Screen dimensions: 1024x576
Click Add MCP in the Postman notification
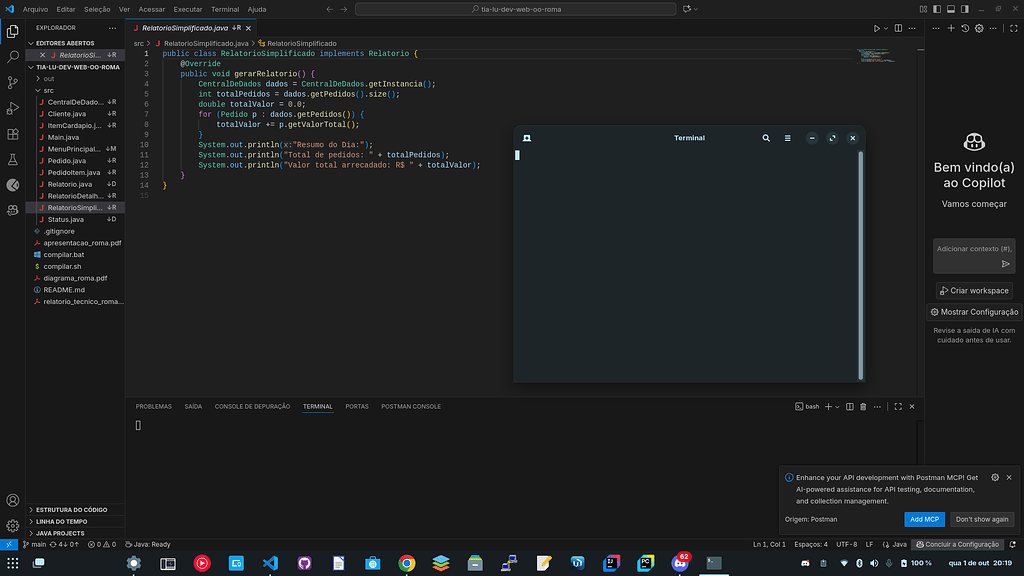923,519
